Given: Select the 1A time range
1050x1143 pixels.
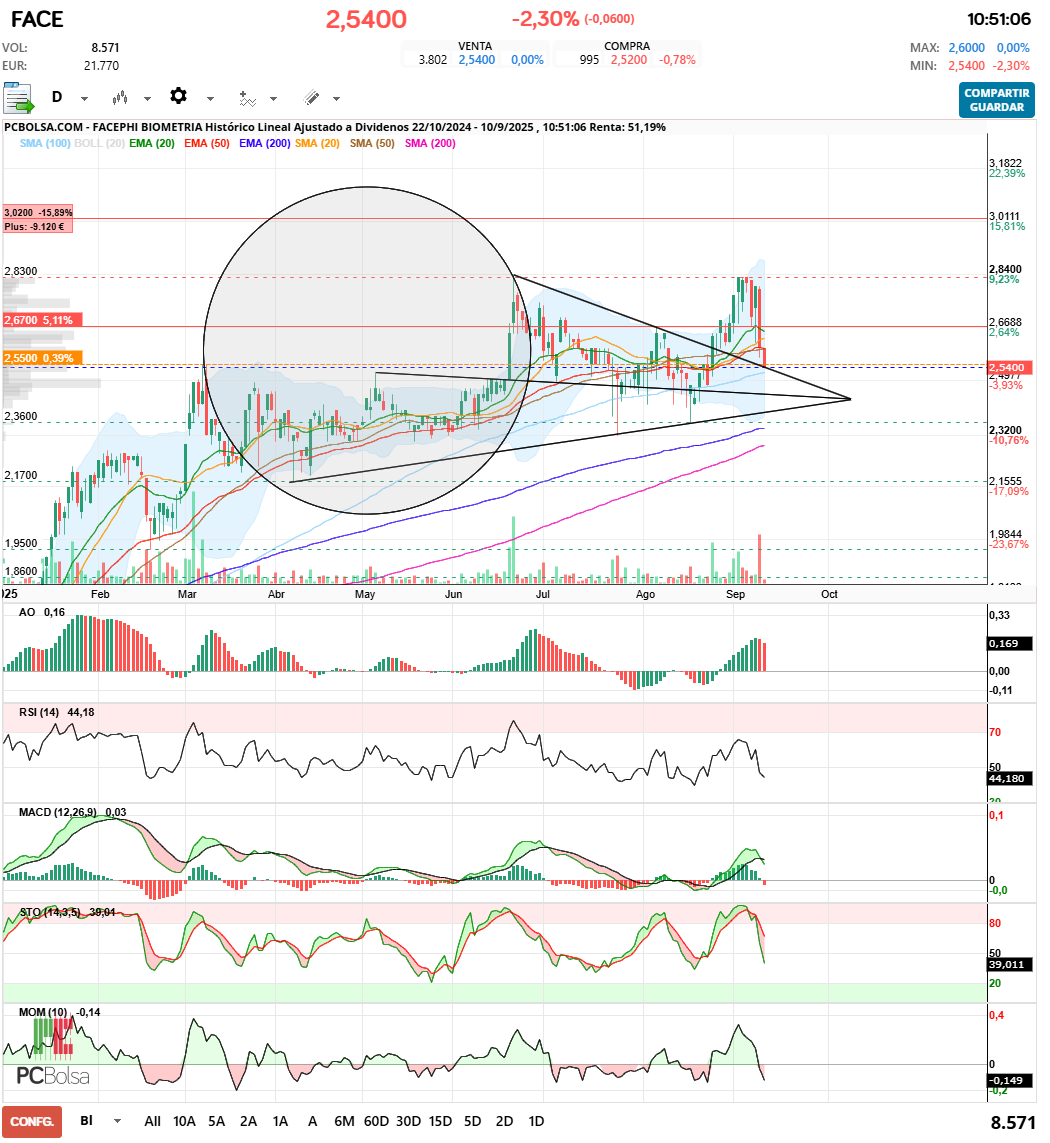Looking at the screenshot, I should click(x=281, y=1121).
